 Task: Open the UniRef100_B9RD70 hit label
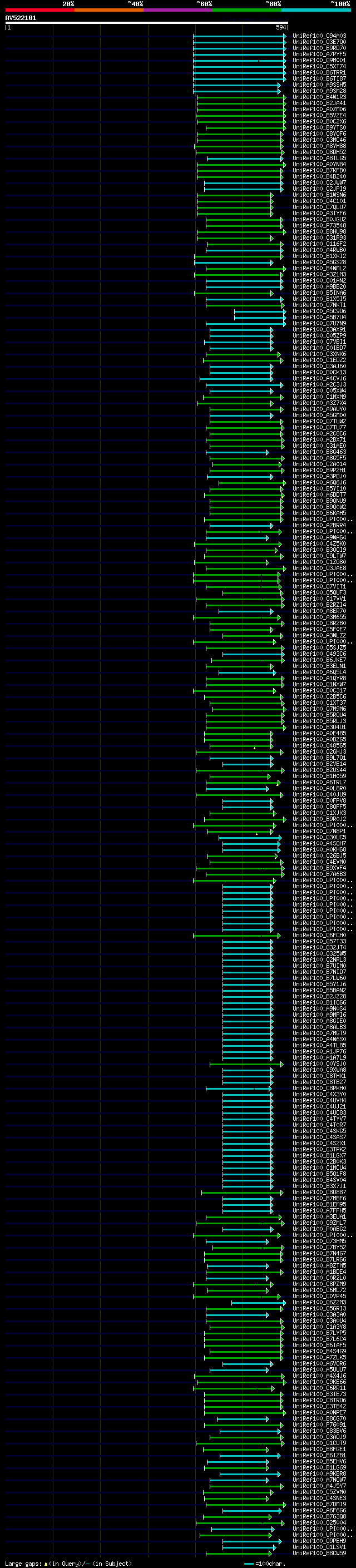pos(319,48)
